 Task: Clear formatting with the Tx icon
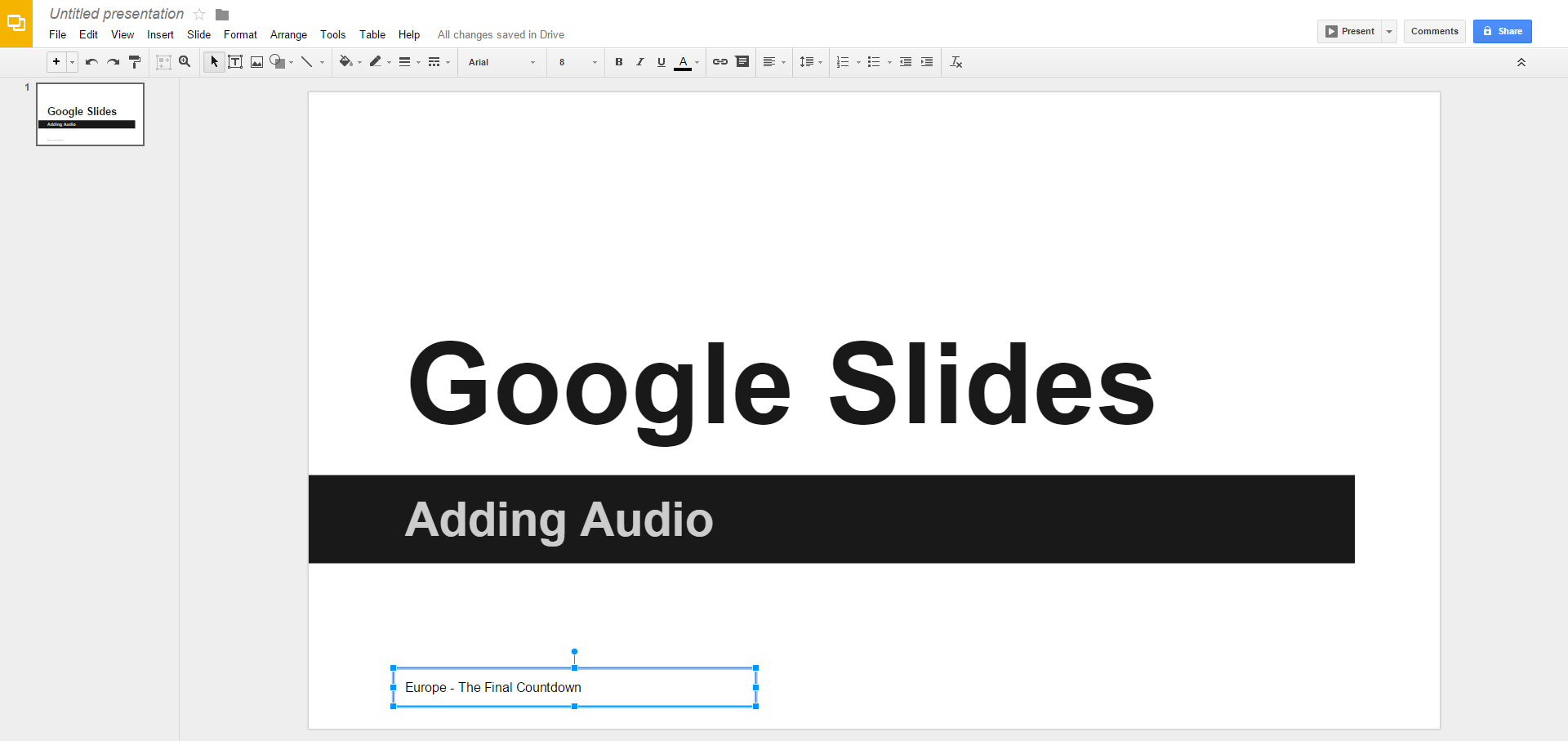[x=956, y=62]
